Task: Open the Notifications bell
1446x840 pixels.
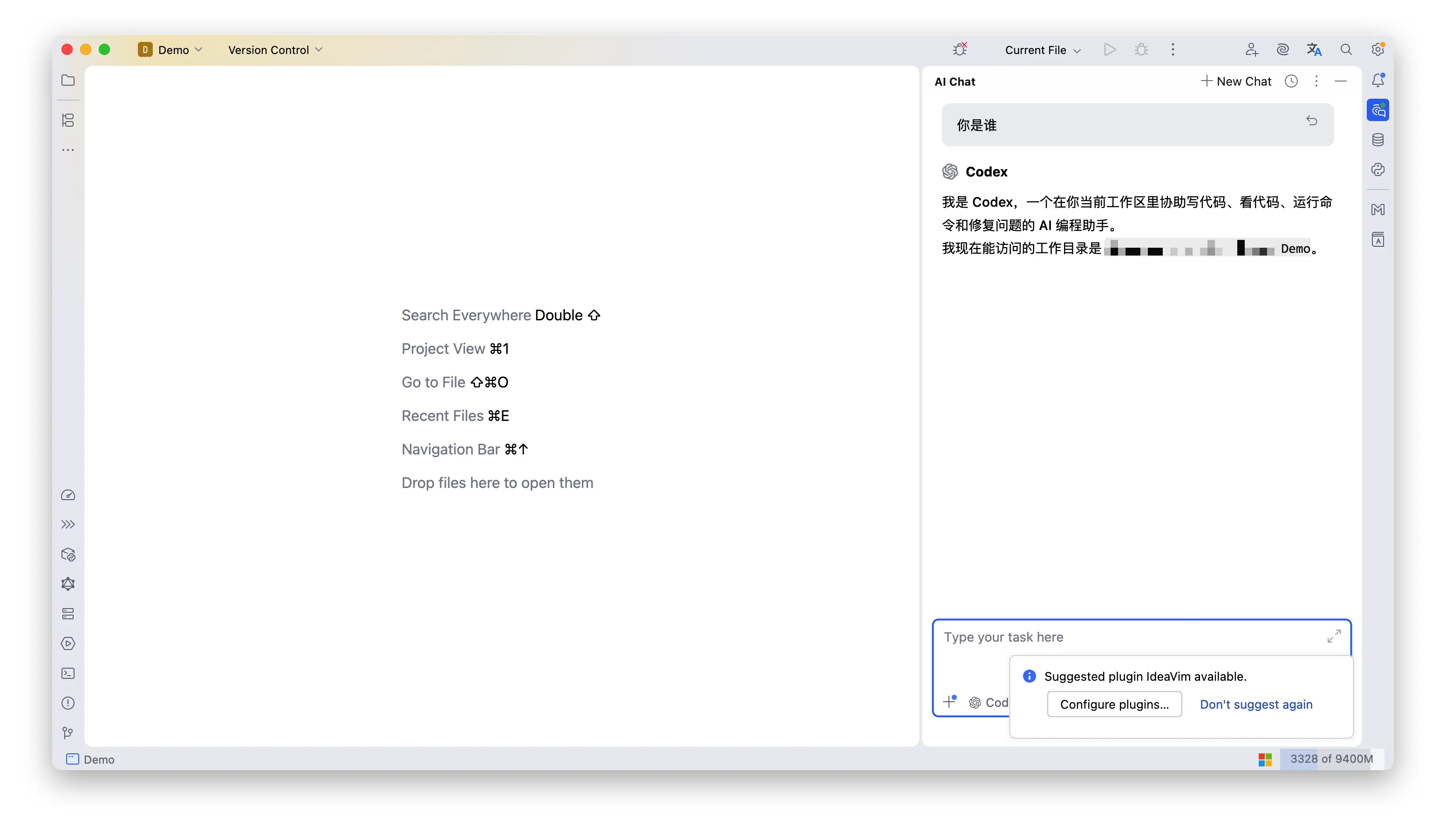Action: pos(1378,80)
